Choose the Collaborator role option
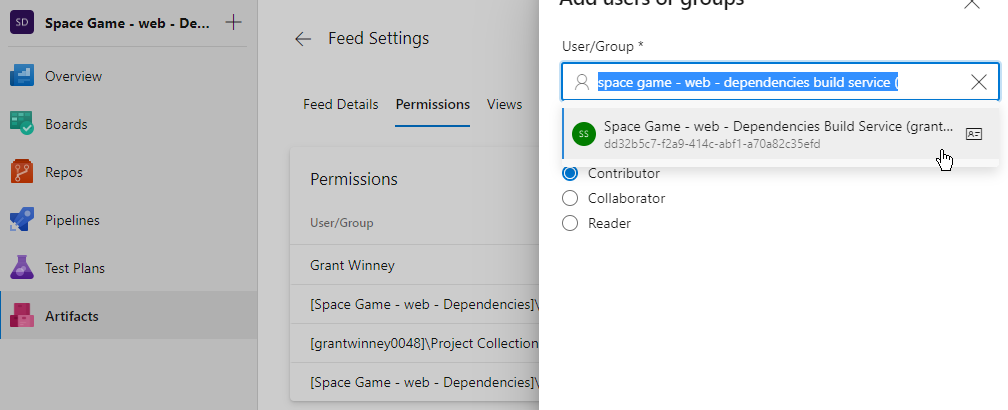Viewport: 1008px width, 410px height. point(571,198)
